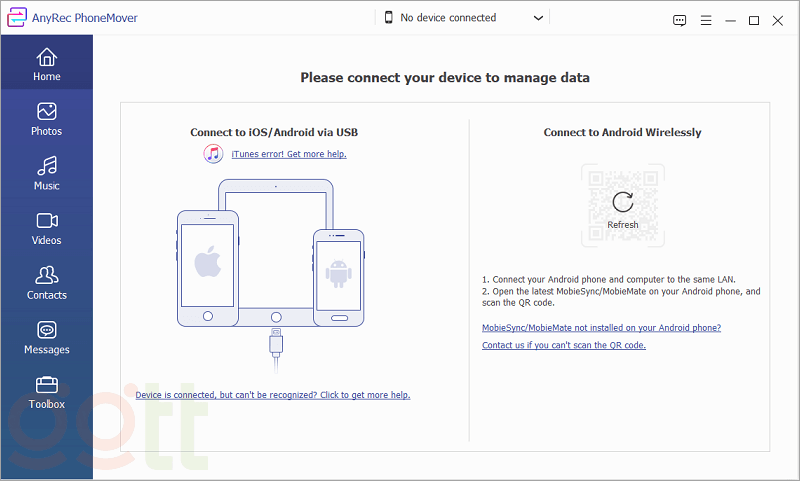Click the iPhone device illustration
This screenshot has height=481, width=800.
coord(207,267)
